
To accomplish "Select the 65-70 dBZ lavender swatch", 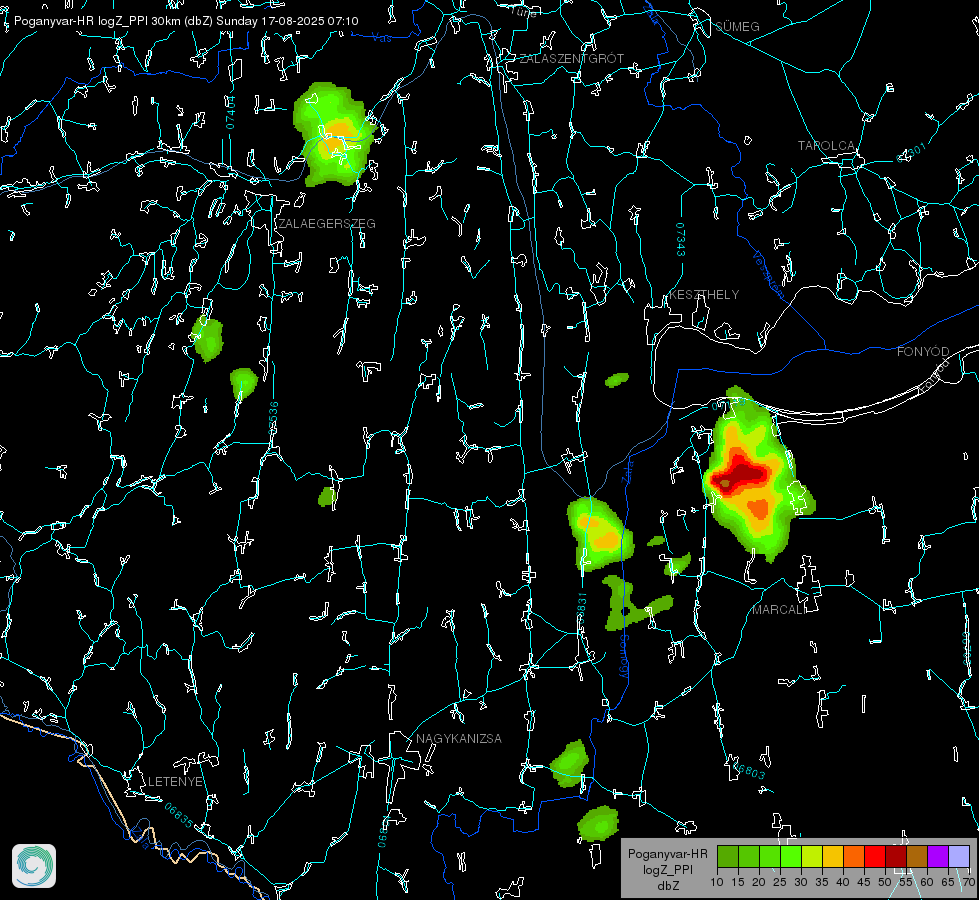I will 959,856.
